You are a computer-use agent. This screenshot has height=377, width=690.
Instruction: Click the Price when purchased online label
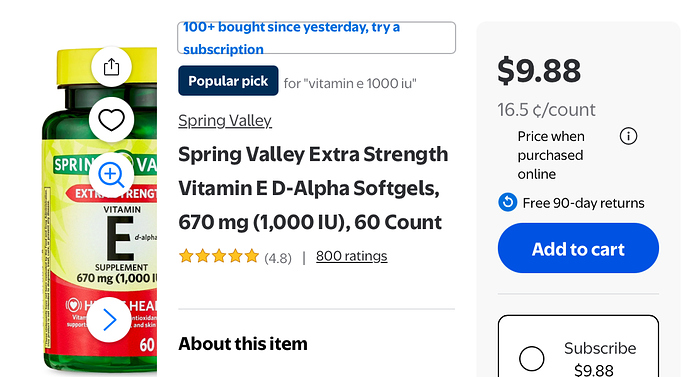coord(551,155)
